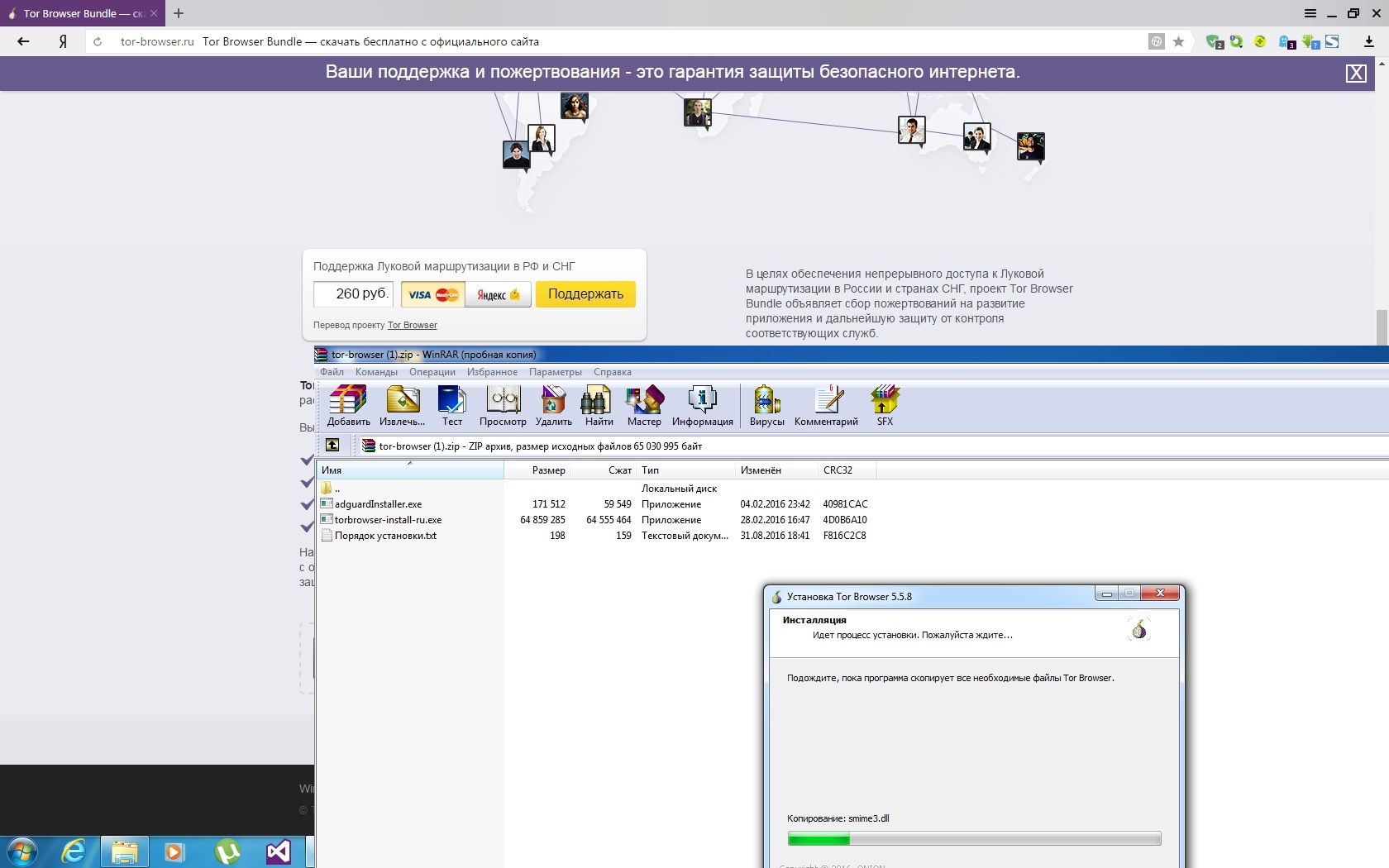Click the Добавить (Add) WinRAR toolbar icon
The width and height of the screenshot is (1389, 868).
(x=348, y=405)
